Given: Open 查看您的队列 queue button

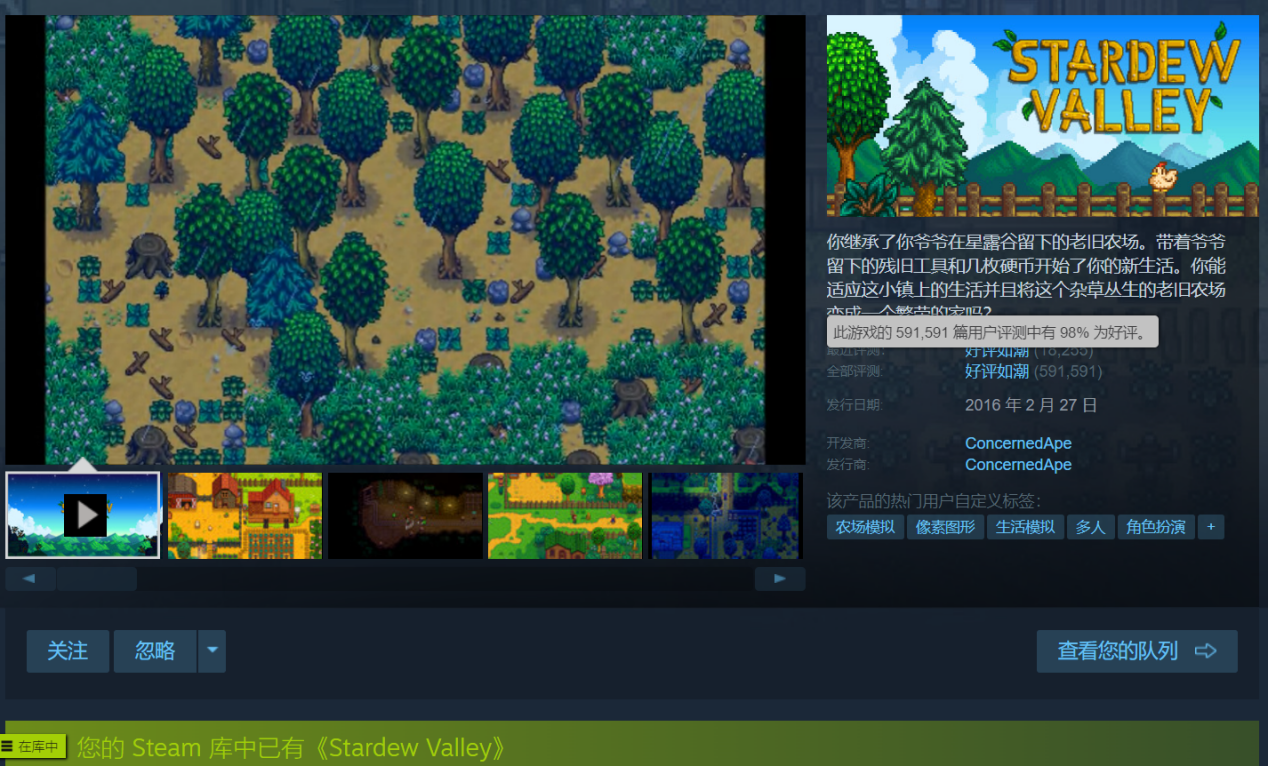Looking at the screenshot, I should [x=1137, y=651].
